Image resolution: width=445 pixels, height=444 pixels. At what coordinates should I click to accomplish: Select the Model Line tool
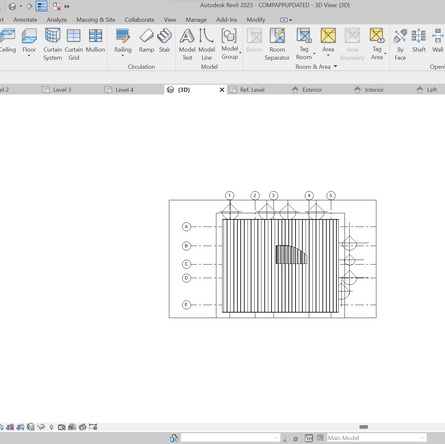[207, 44]
